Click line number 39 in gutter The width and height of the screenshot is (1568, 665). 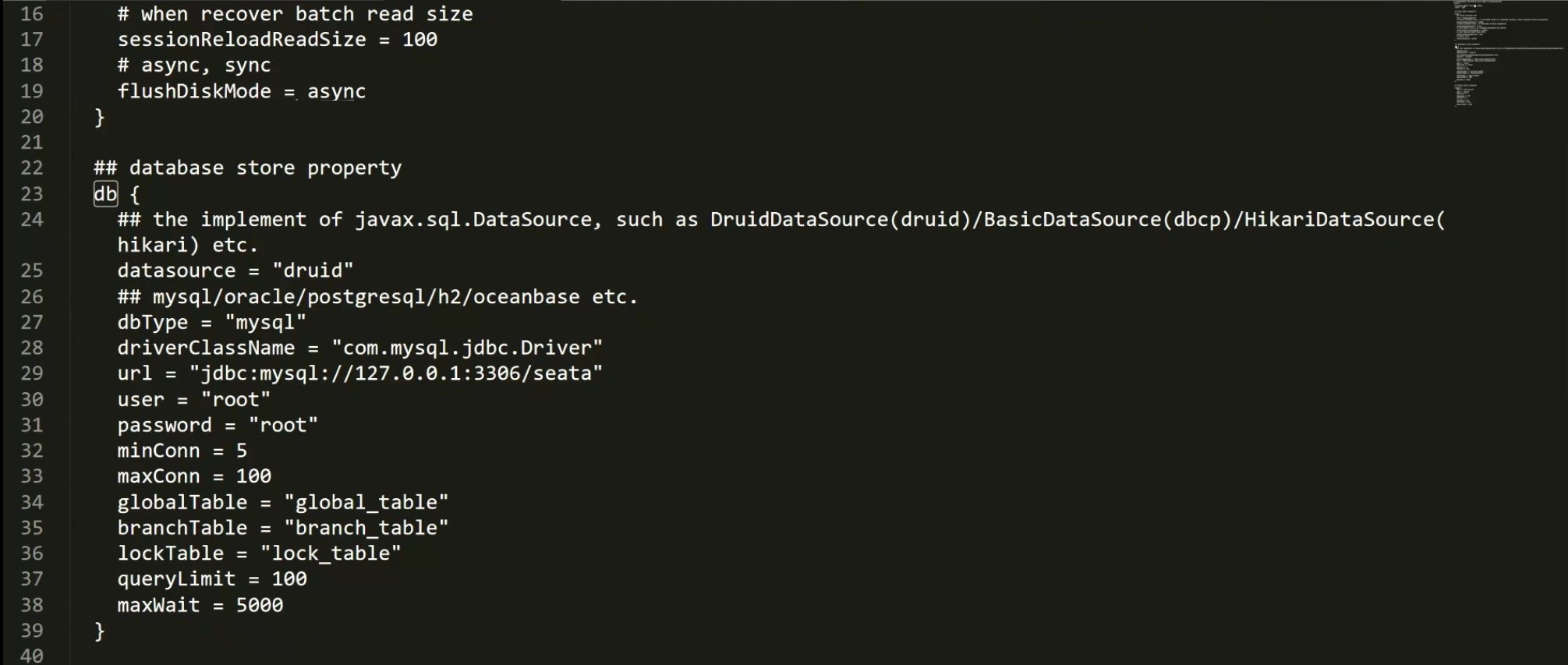[x=32, y=630]
